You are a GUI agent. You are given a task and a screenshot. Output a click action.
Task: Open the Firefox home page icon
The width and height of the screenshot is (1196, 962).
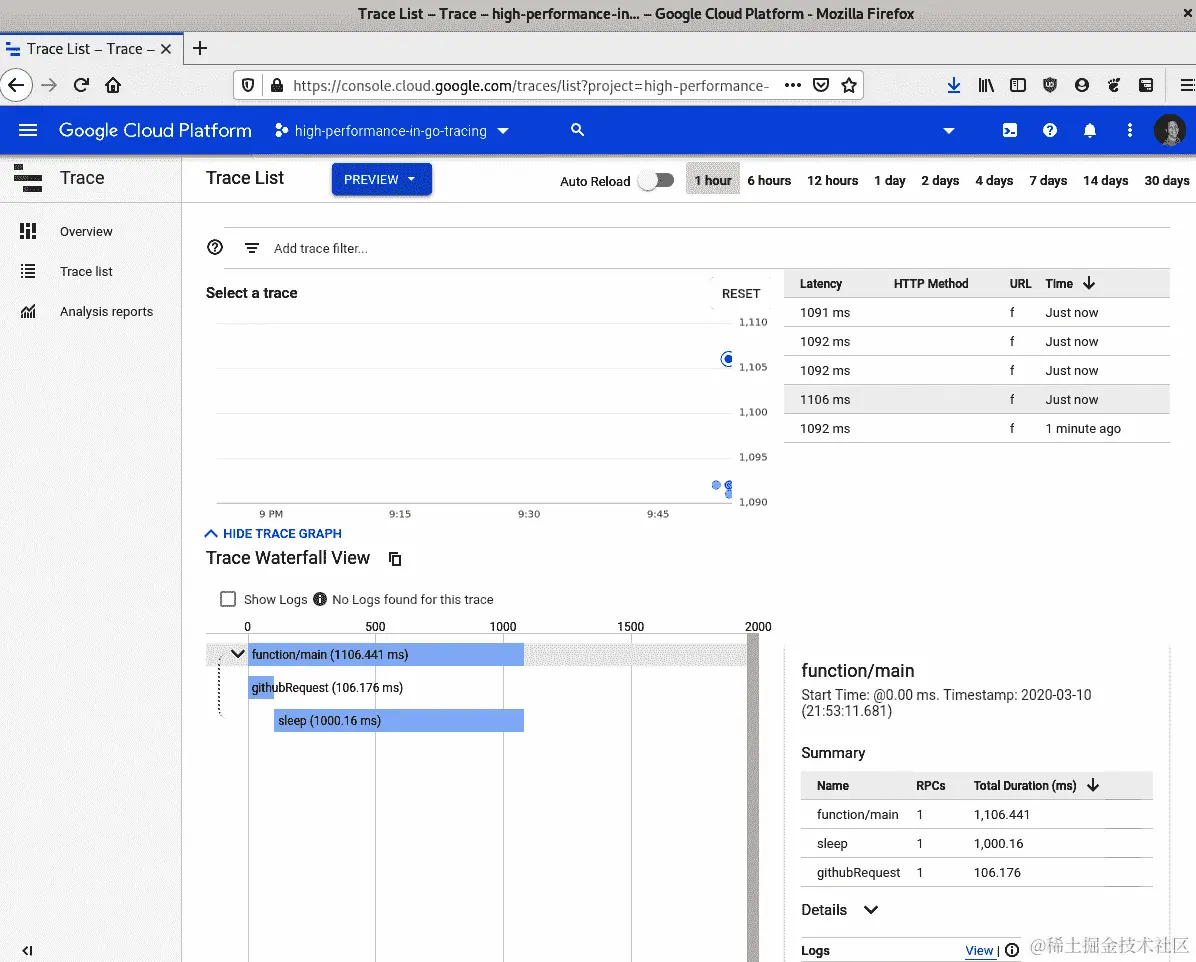click(x=113, y=85)
